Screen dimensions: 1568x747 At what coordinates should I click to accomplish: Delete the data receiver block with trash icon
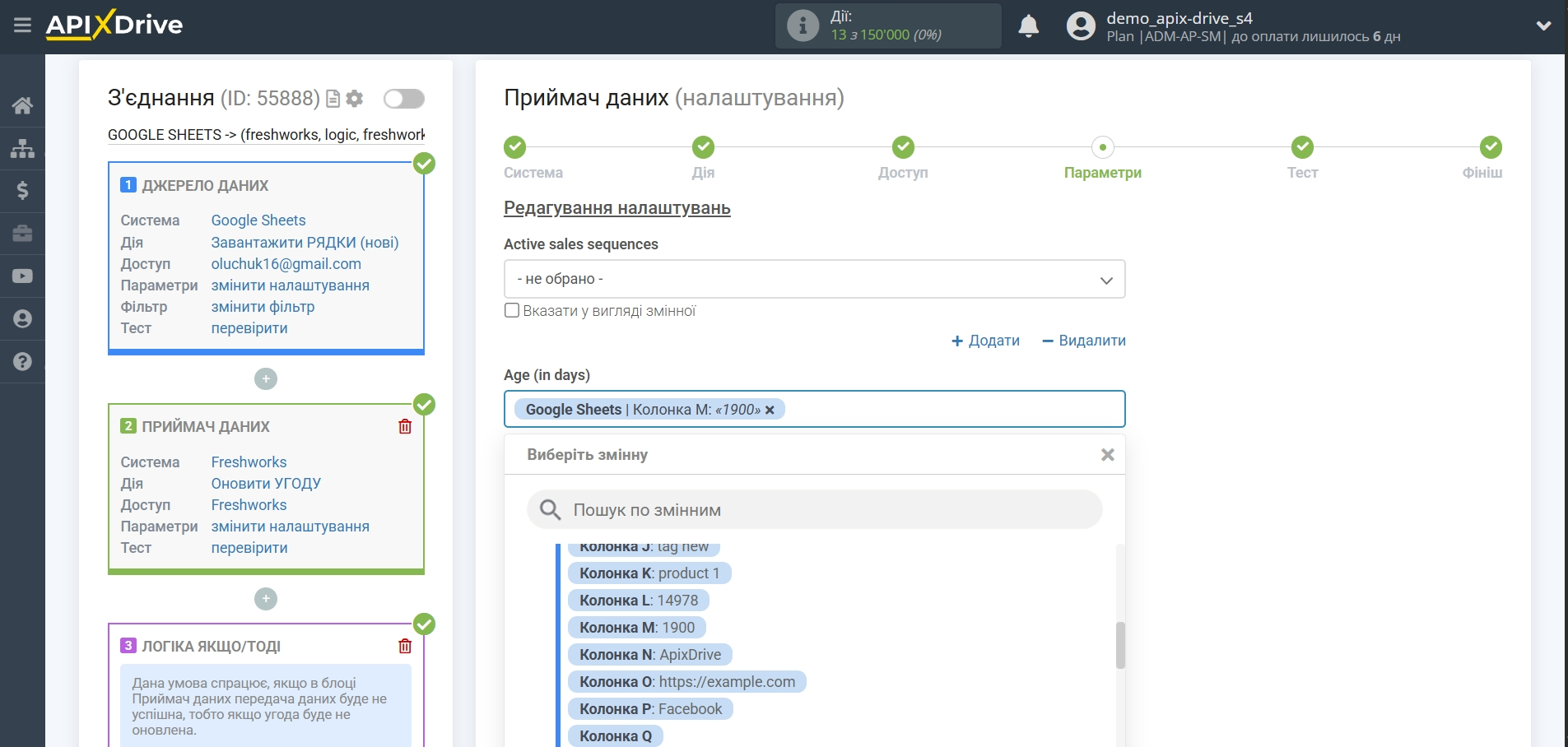(x=405, y=426)
